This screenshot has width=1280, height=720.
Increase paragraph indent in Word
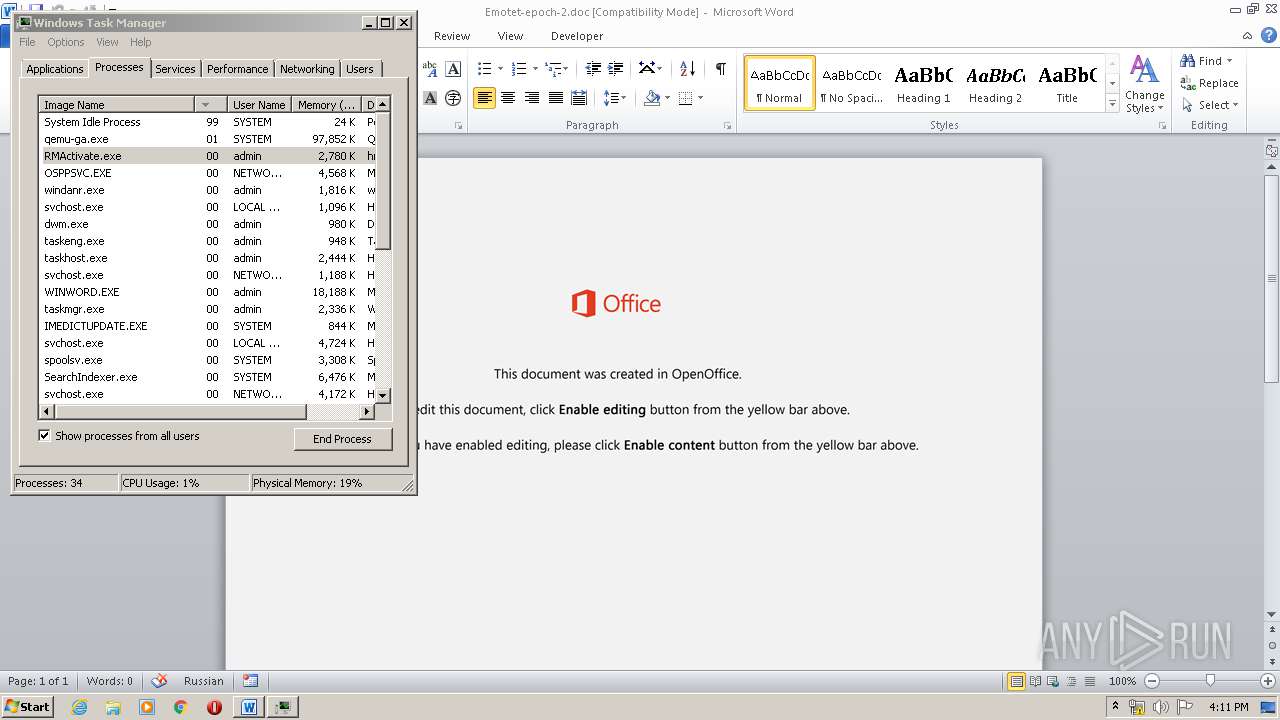pos(617,68)
